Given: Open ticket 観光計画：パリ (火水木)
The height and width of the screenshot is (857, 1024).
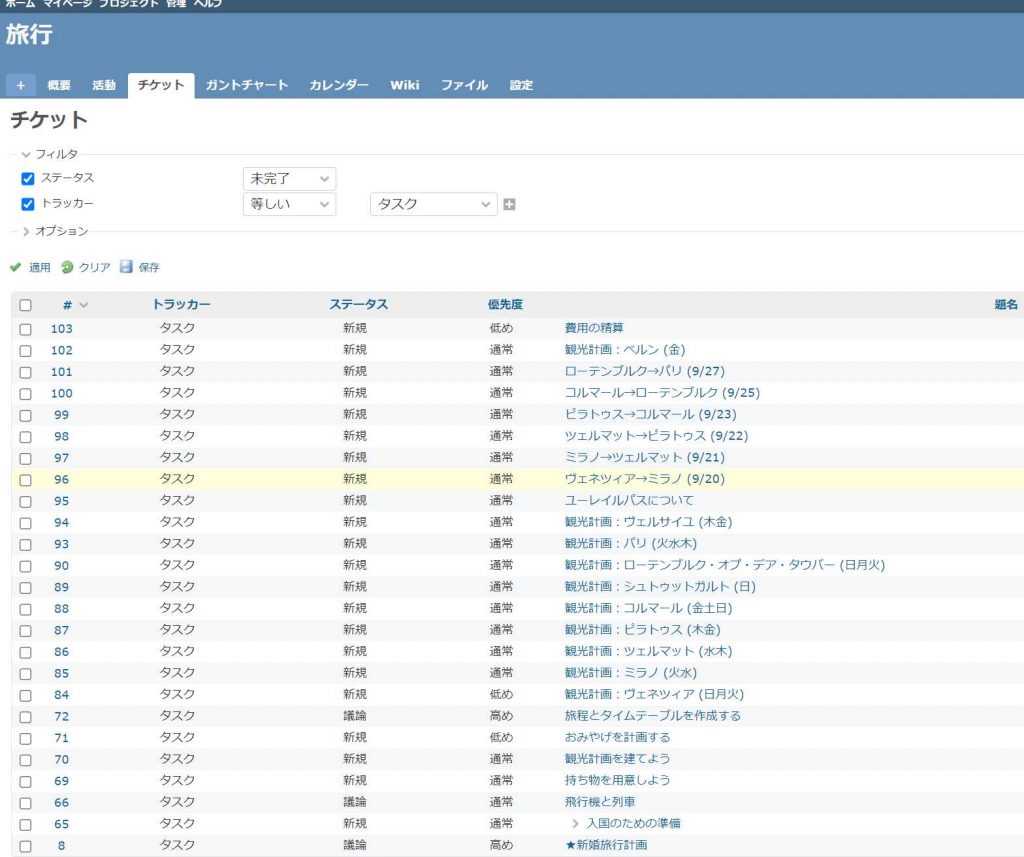Looking at the screenshot, I should pos(631,543).
